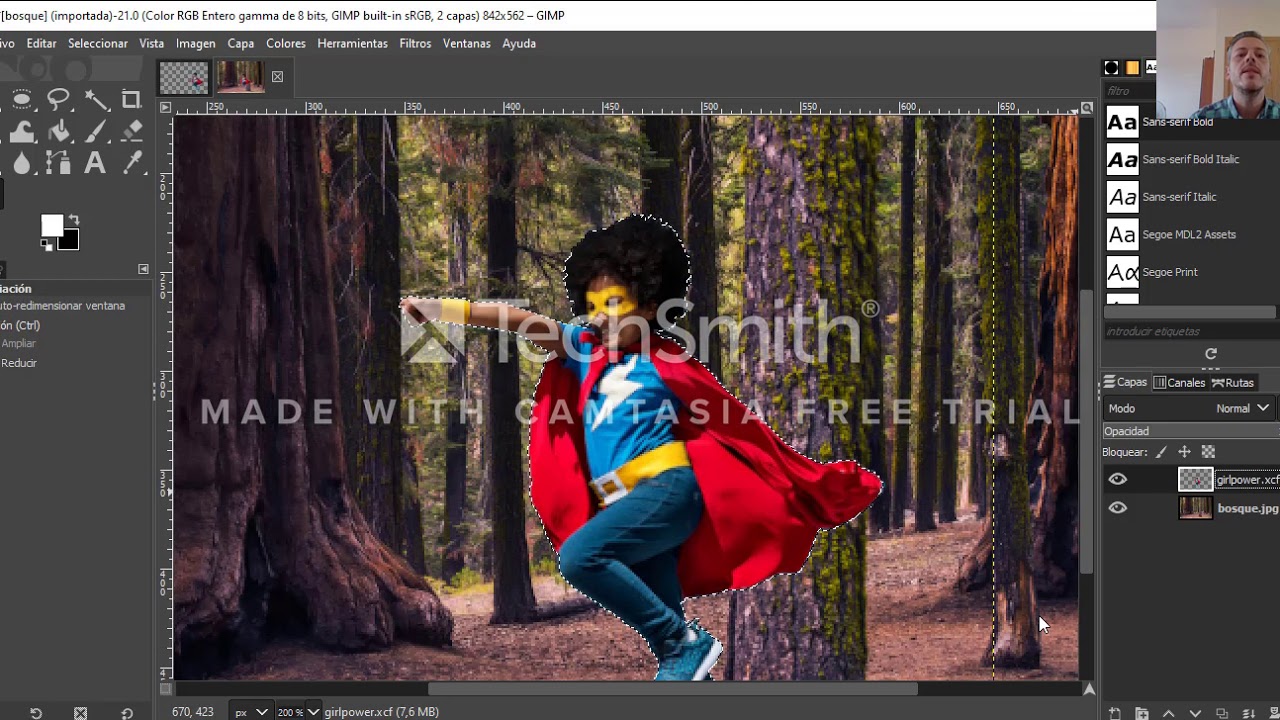
Task: Switch to the transparent girl image tab
Action: click(x=184, y=77)
